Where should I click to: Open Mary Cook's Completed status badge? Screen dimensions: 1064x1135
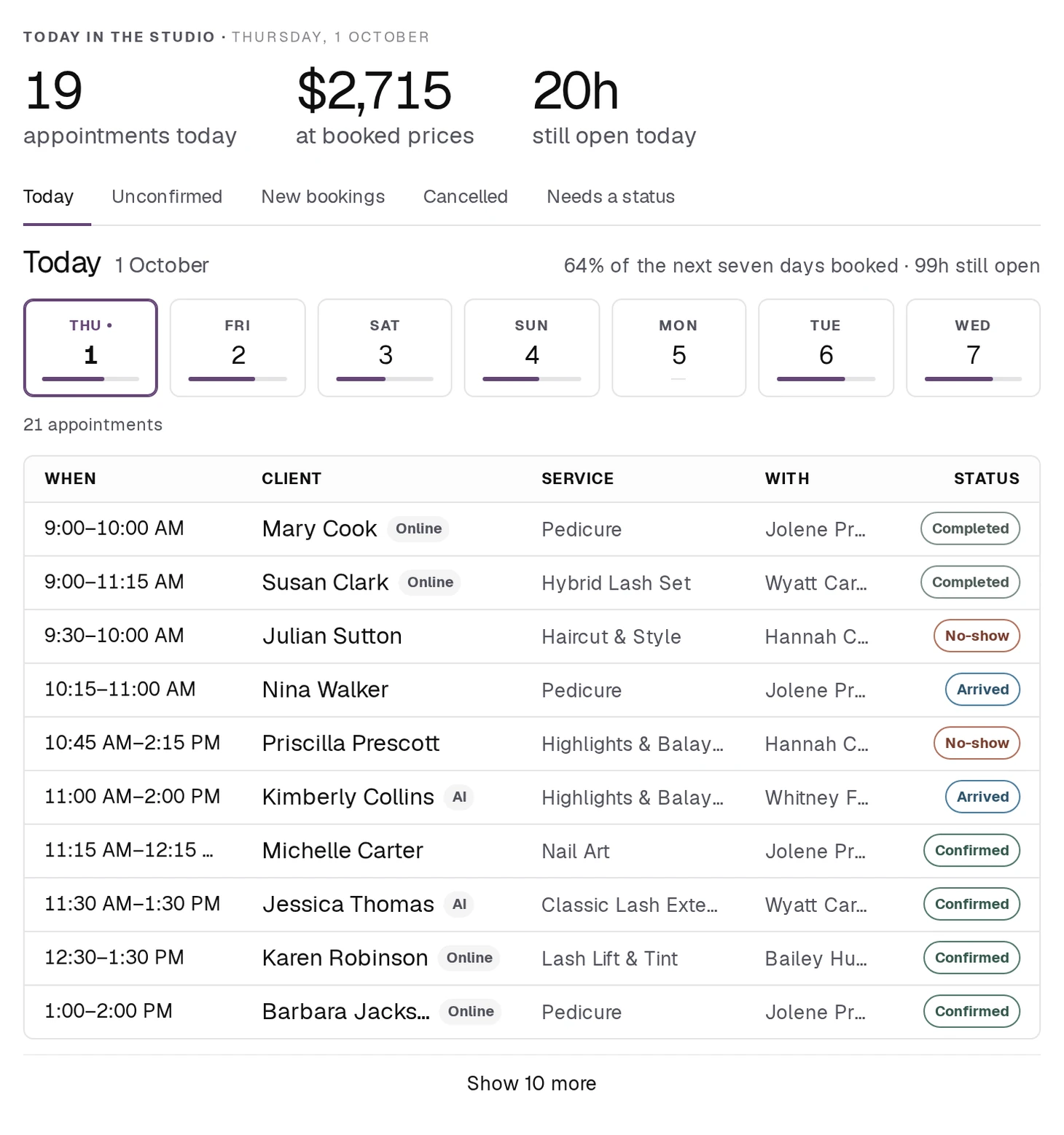pyautogui.click(x=970, y=529)
